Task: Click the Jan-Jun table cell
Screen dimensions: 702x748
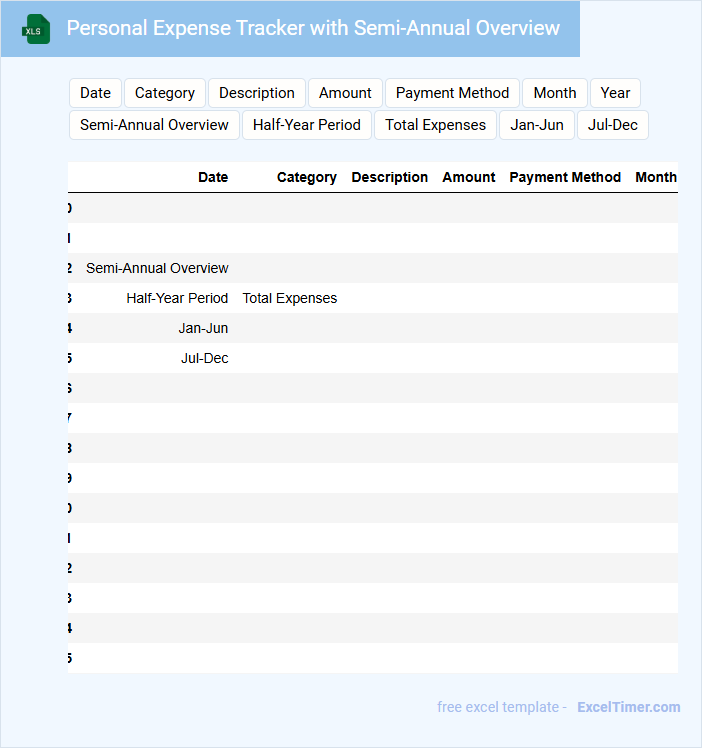Action: pos(203,328)
